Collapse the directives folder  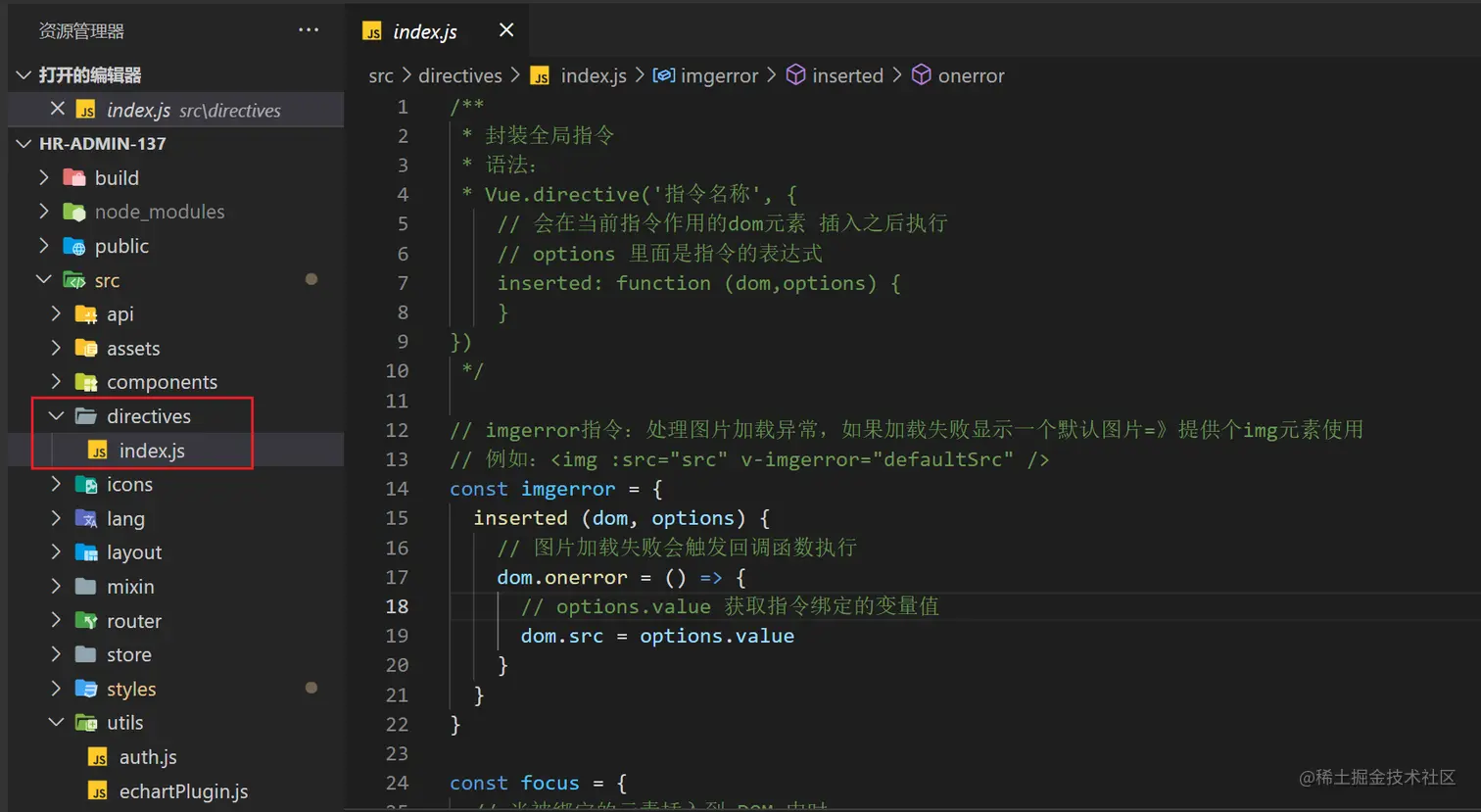coord(56,416)
